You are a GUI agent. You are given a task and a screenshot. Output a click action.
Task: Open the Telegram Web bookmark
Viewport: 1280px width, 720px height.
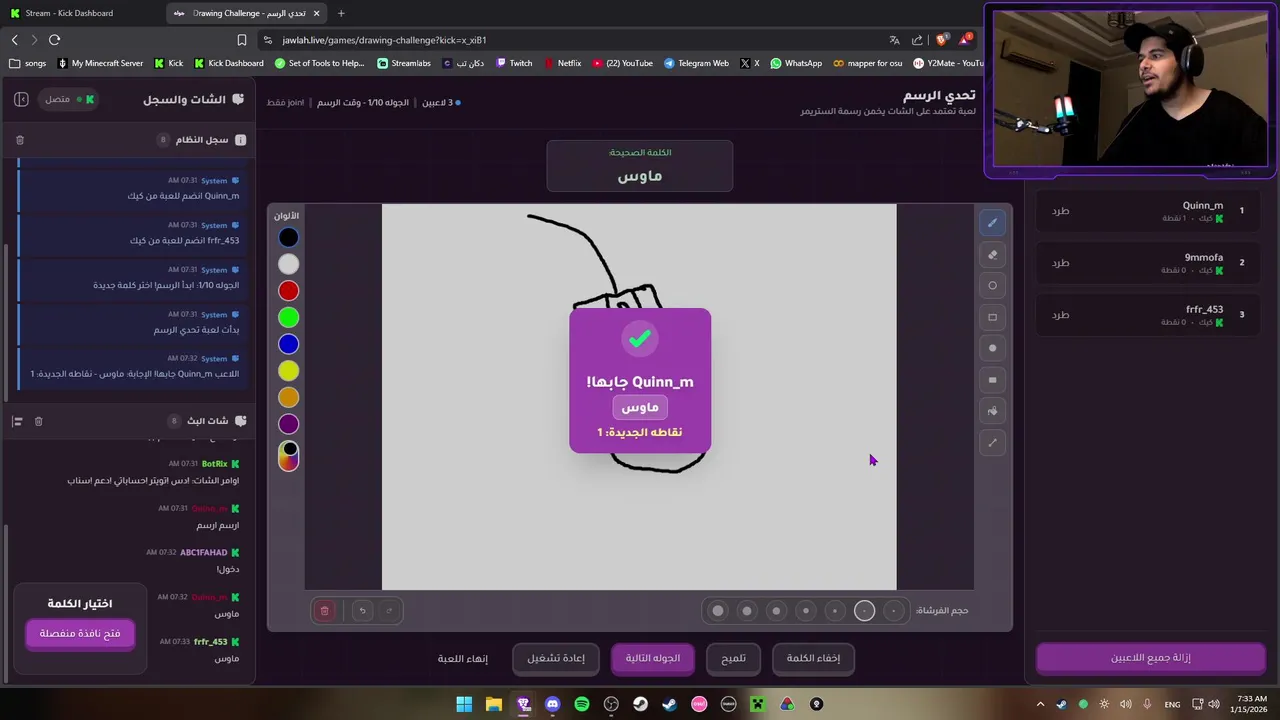click(x=696, y=63)
